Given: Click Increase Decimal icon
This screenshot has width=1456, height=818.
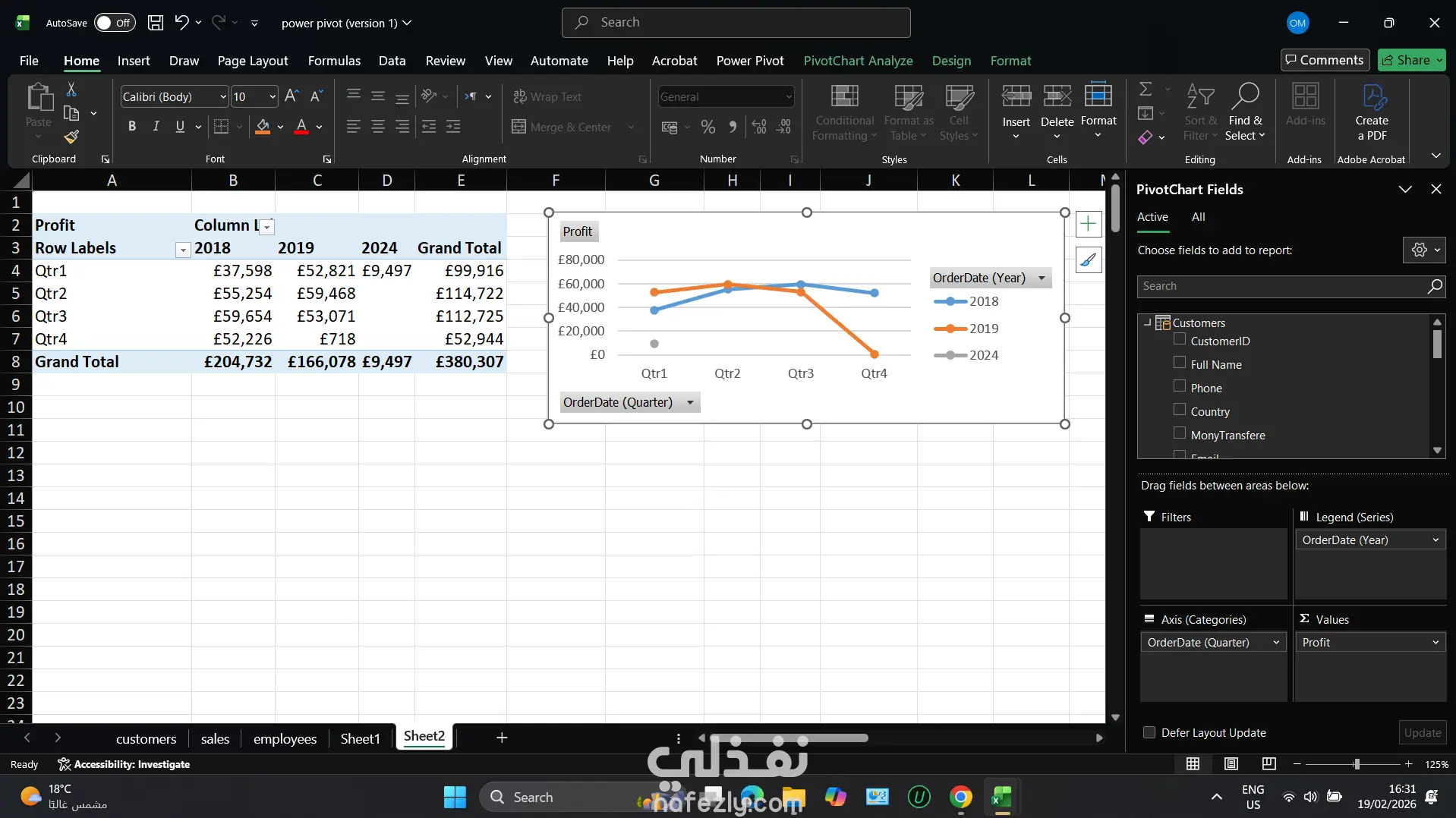Looking at the screenshot, I should pos(759,127).
